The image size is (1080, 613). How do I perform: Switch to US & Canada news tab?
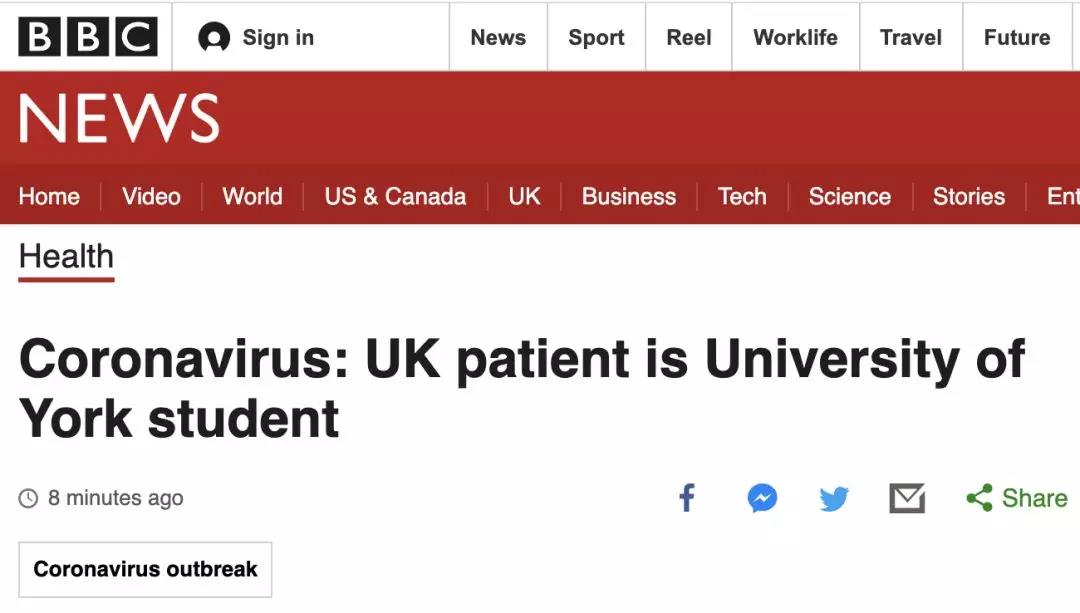395,196
